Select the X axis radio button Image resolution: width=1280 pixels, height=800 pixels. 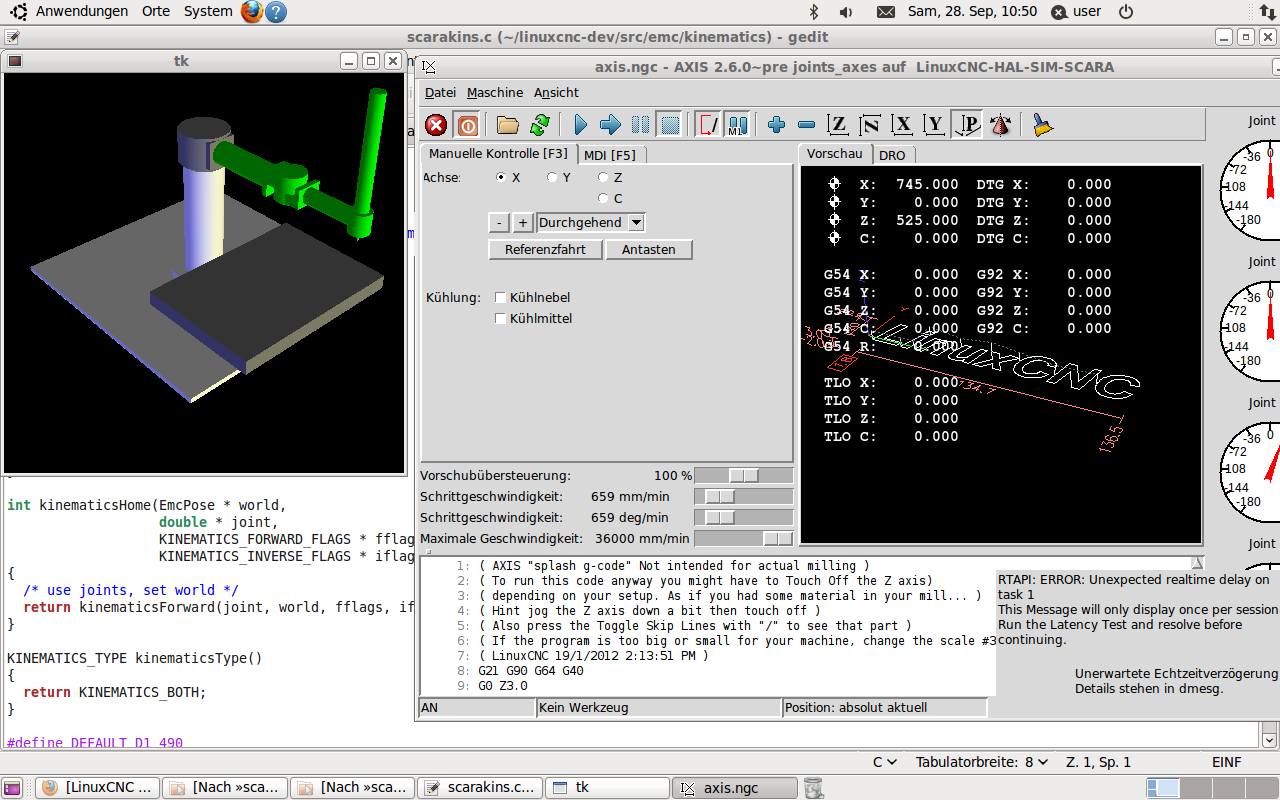click(501, 177)
